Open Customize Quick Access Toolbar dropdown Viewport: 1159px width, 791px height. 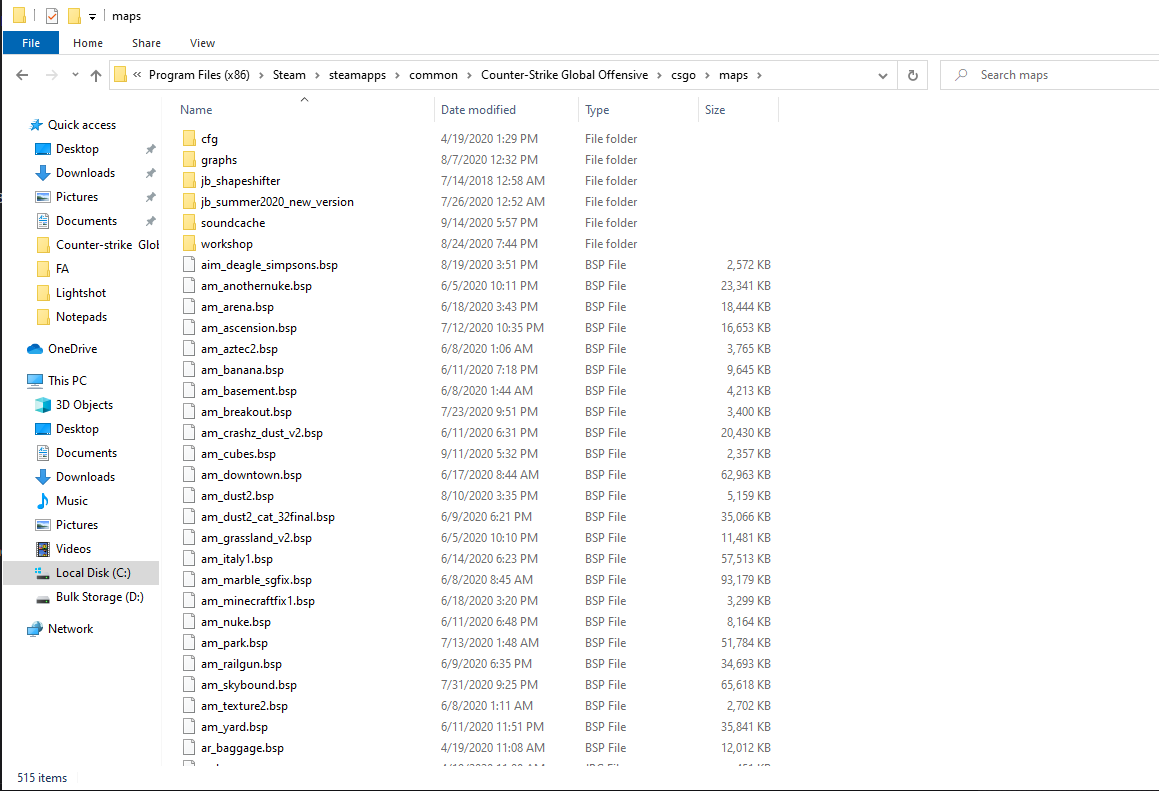92,16
